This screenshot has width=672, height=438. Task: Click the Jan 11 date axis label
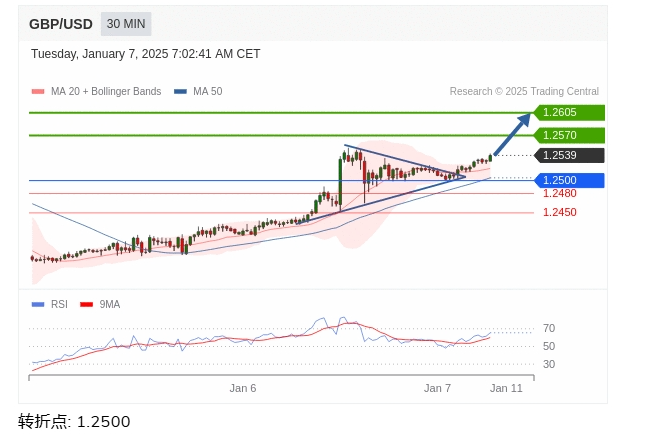coord(506,388)
